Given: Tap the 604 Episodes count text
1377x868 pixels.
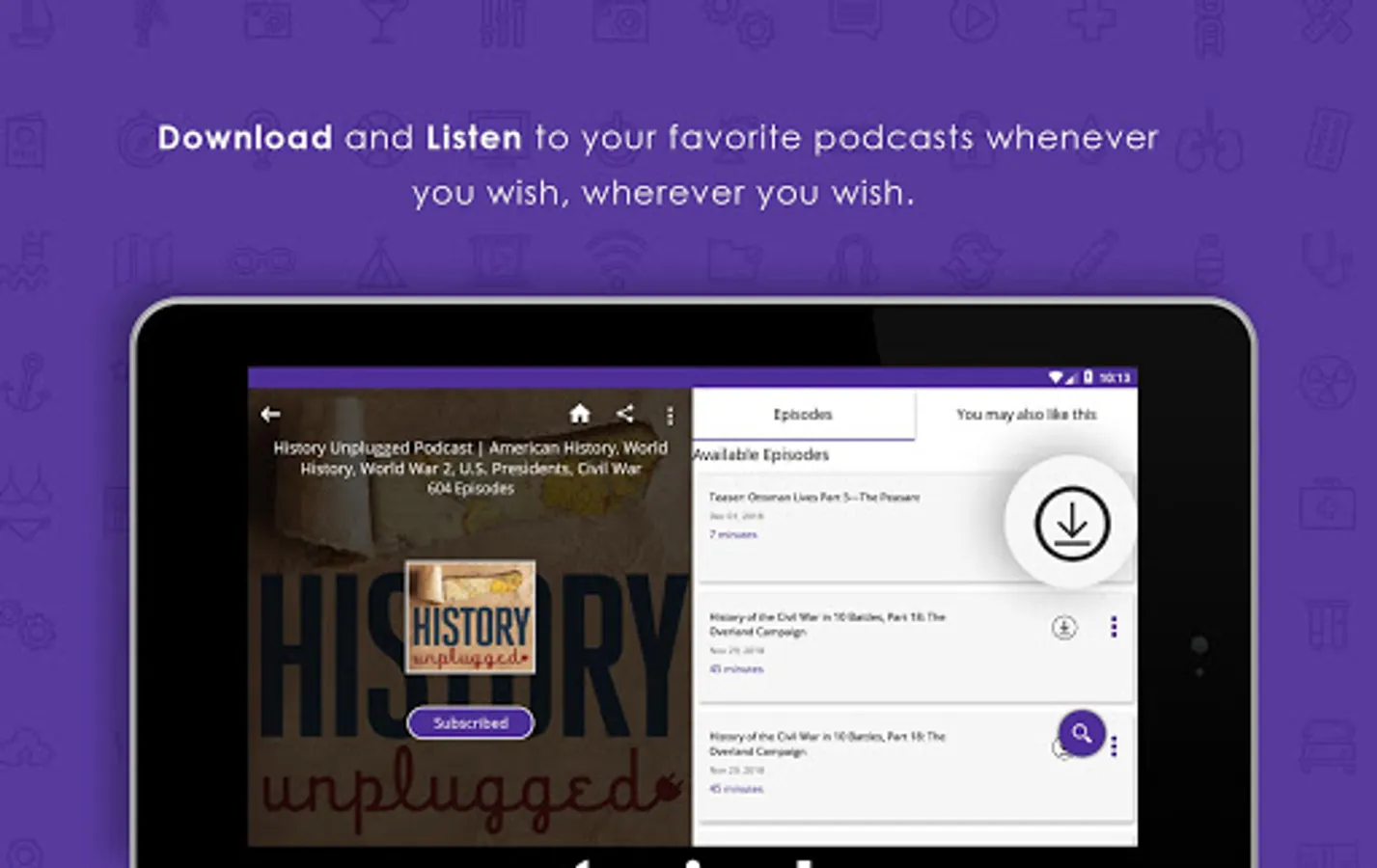Looking at the screenshot, I should (x=471, y=489).
